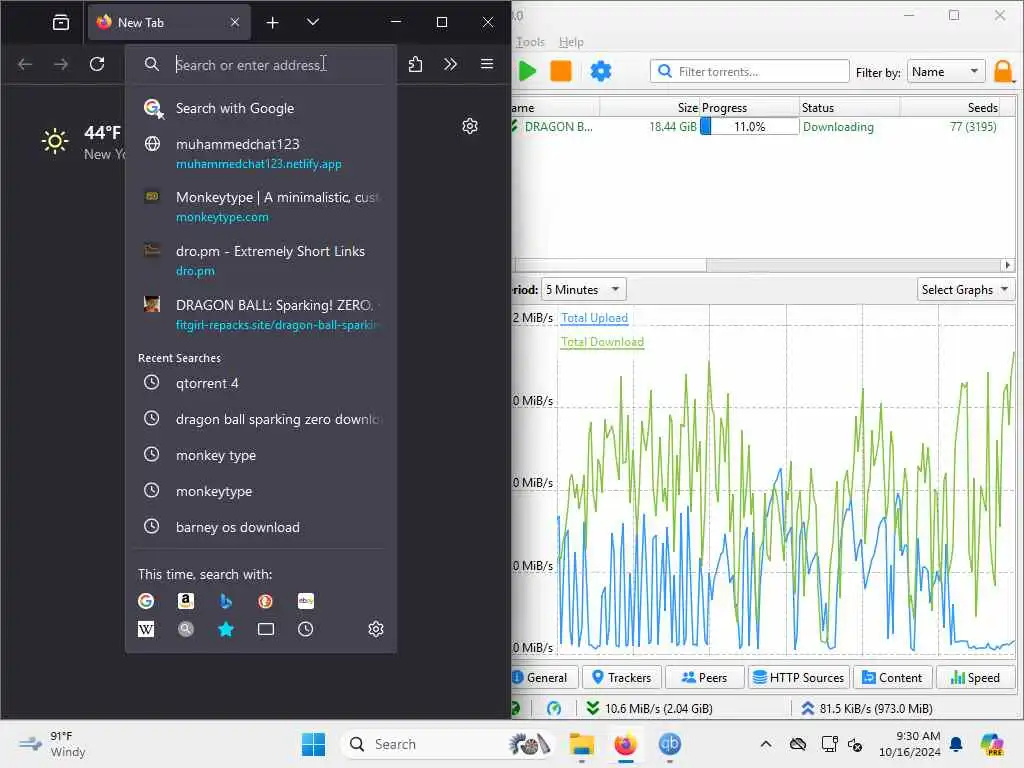Search this time with DuckDuckGo icon
Screen dimensions: 1024x768
[x=265, y=601]
